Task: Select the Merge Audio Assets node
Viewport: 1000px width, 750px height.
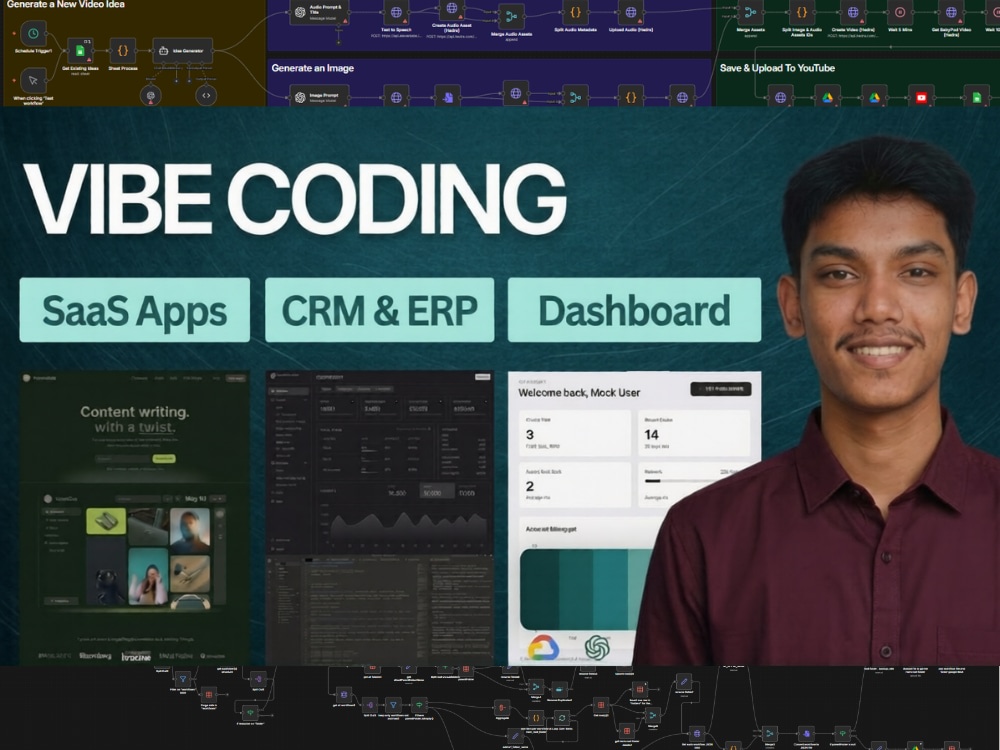Action: tap(511, 17)
